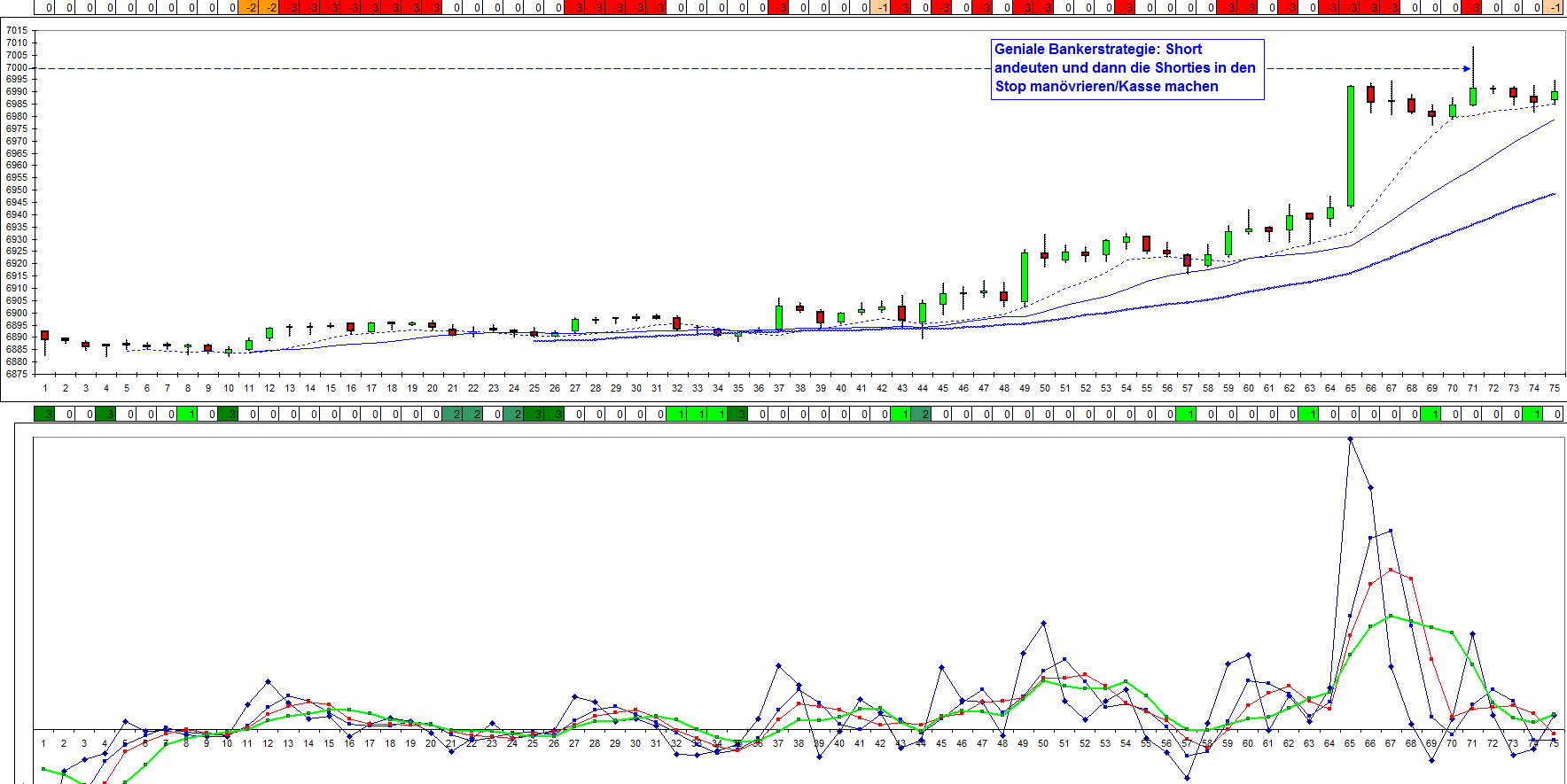Select the red candle at bar 32
Image resolution: width=1567 pixels, height=784 pixels.
click(x=677, y=323)
